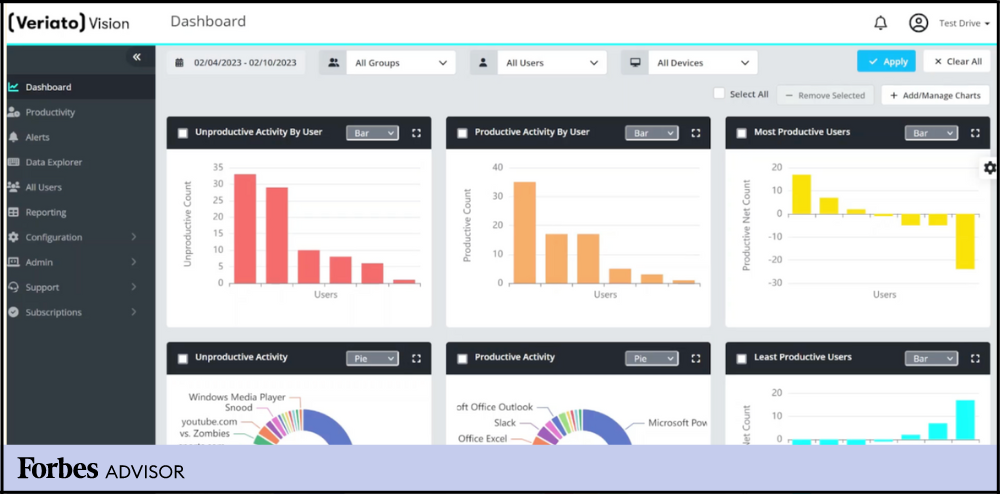Tick the Productive Activity By User checkbox
The width and height of the screenshot is (1000, 494).
tap(462, 133)
